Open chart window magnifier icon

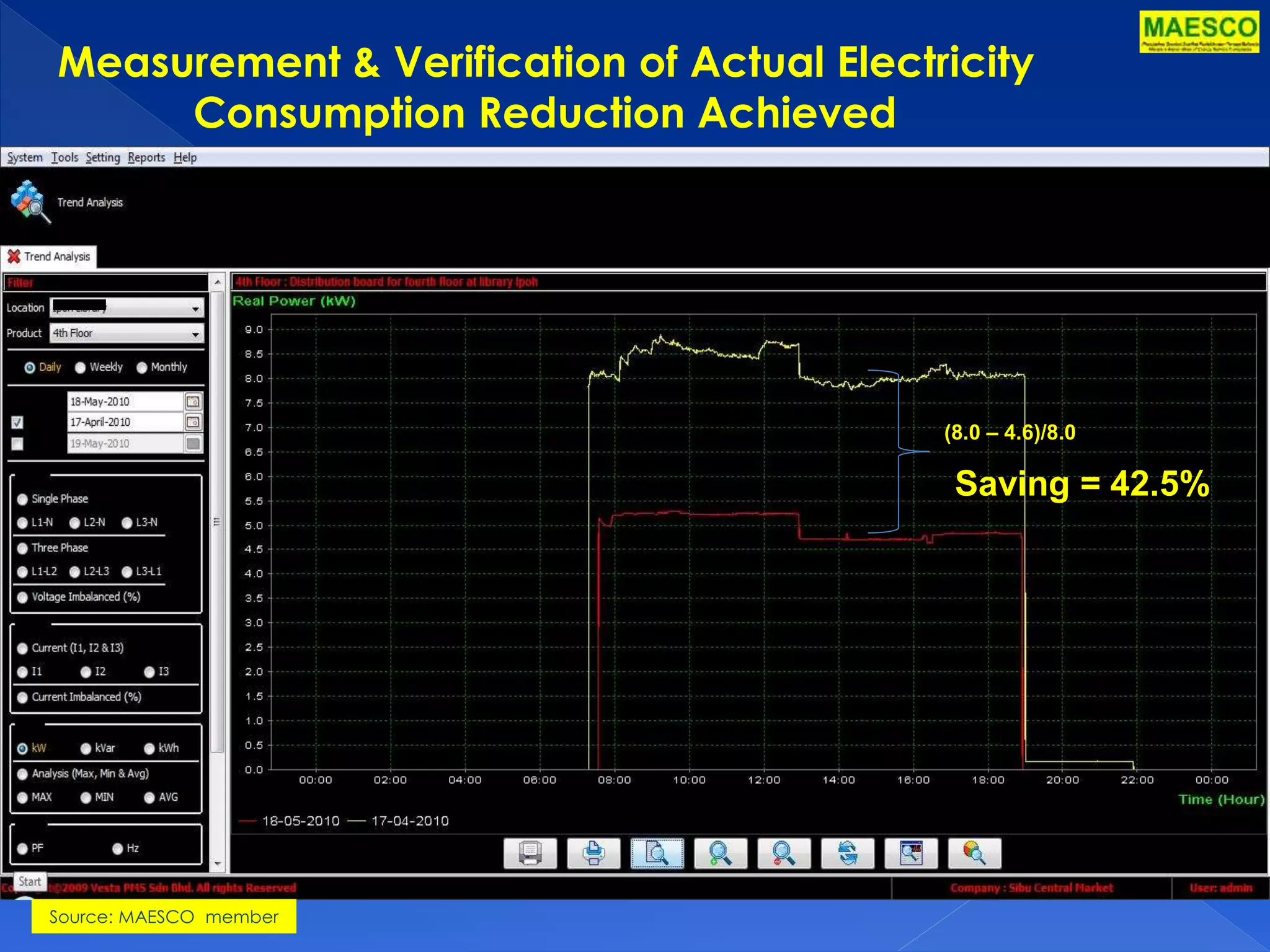click(911, 853)
